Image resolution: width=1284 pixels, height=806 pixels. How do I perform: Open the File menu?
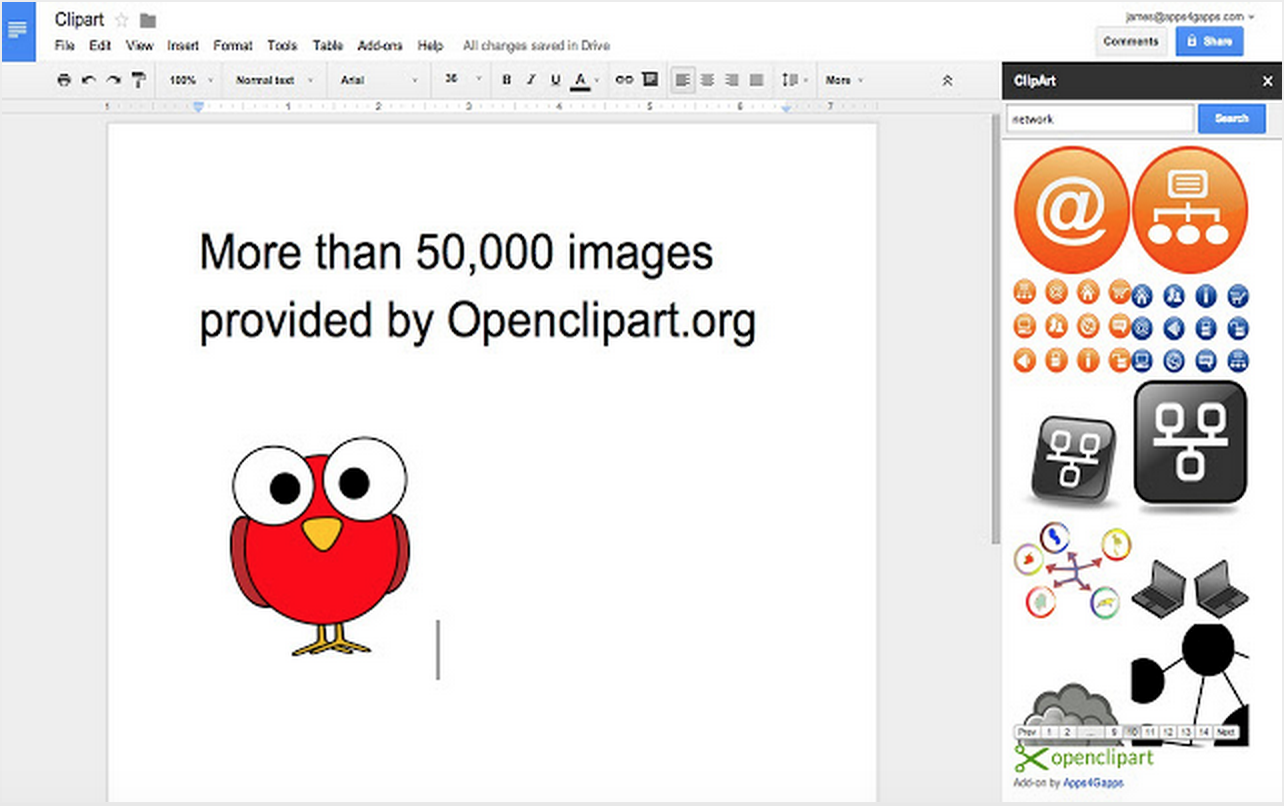65,46
